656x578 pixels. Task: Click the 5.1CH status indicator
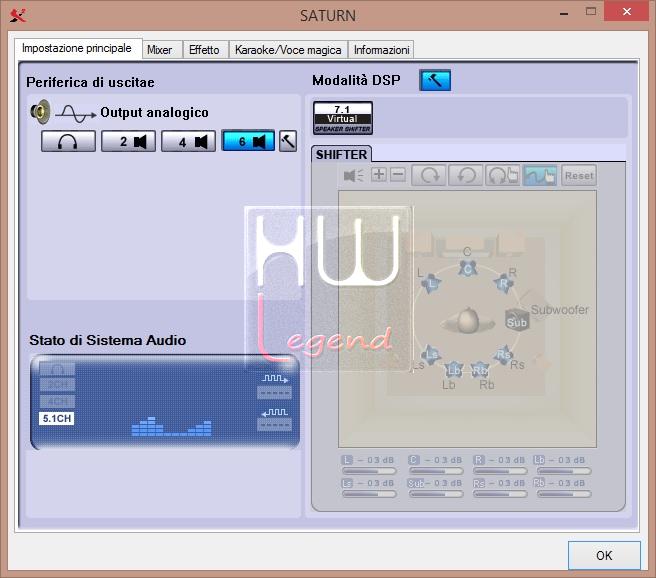tap(56, 418)
